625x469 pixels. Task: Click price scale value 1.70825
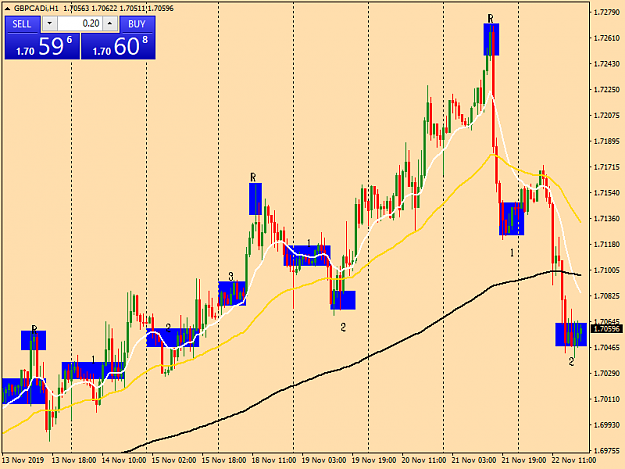607,296
